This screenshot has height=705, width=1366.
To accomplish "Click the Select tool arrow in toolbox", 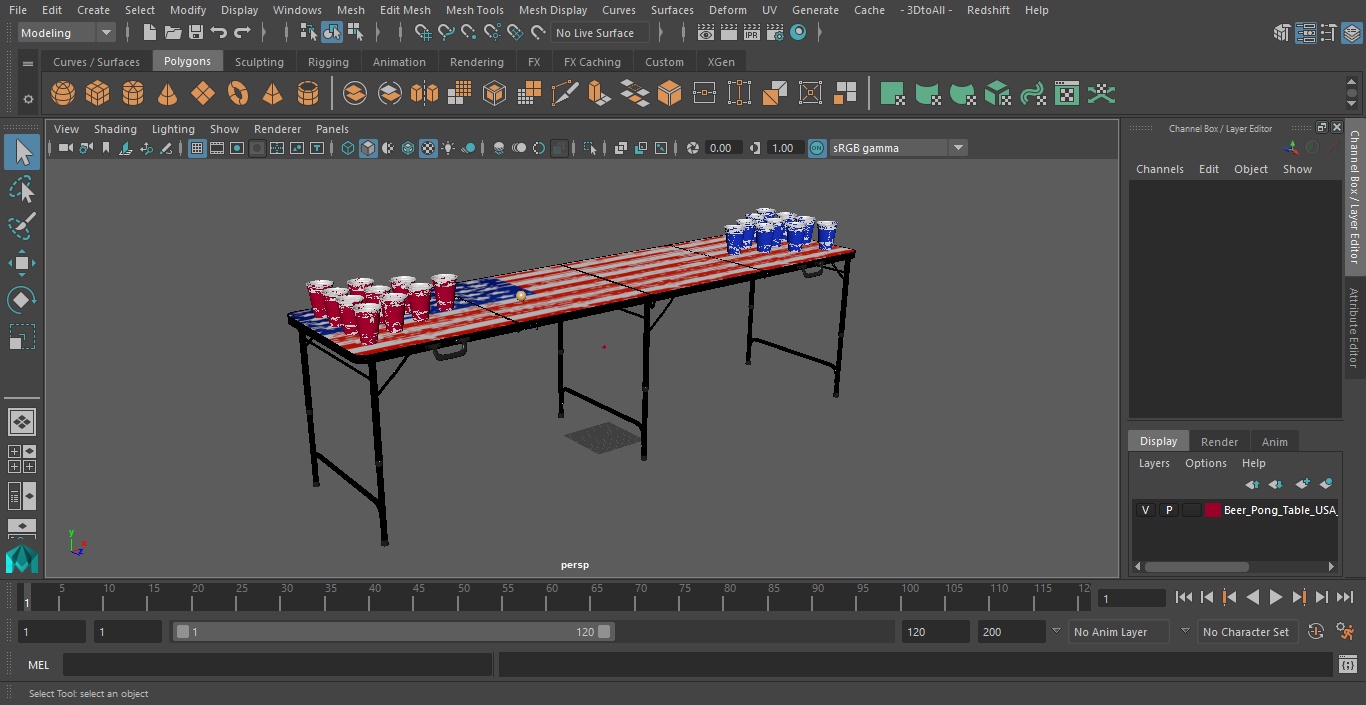I will (x=22, y=152).
